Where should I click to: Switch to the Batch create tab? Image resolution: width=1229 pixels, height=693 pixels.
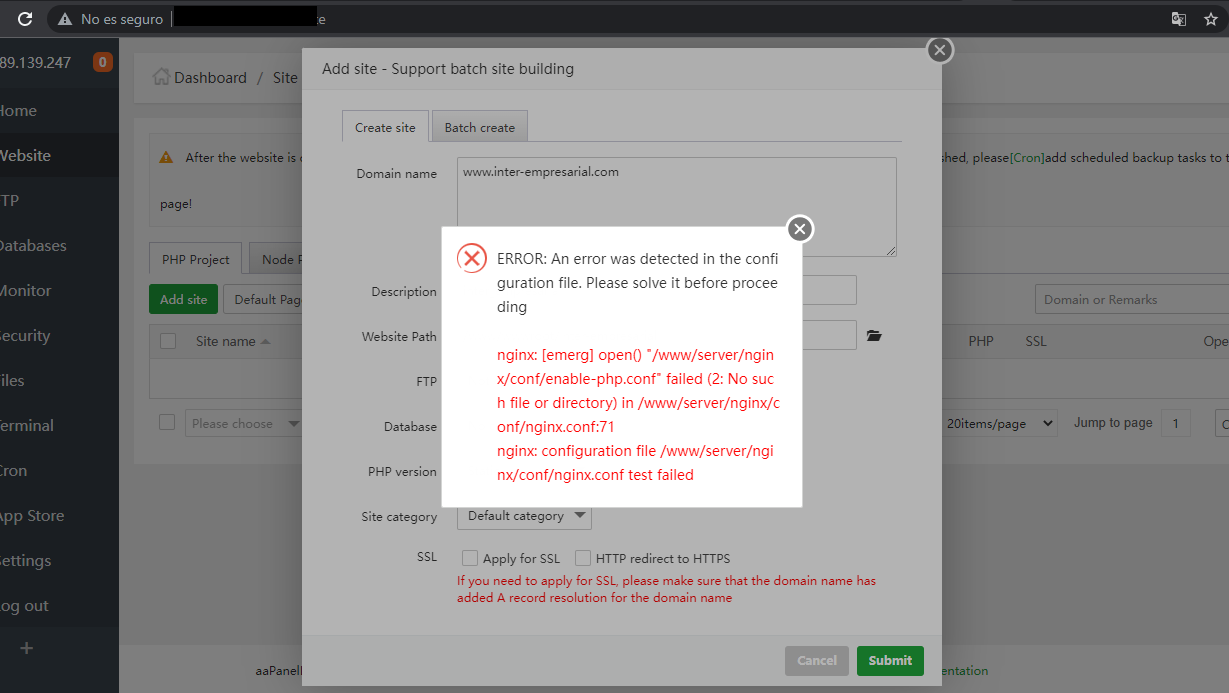point(479,127)
